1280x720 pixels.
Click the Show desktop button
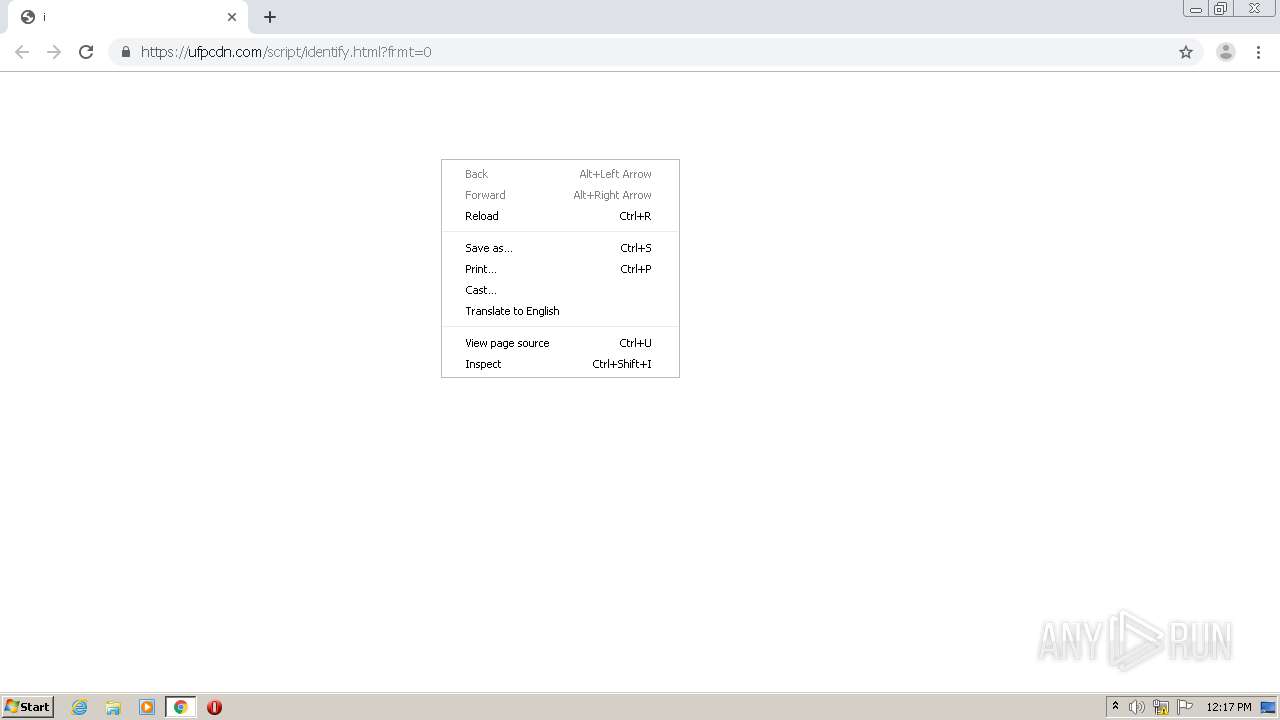1269,707
